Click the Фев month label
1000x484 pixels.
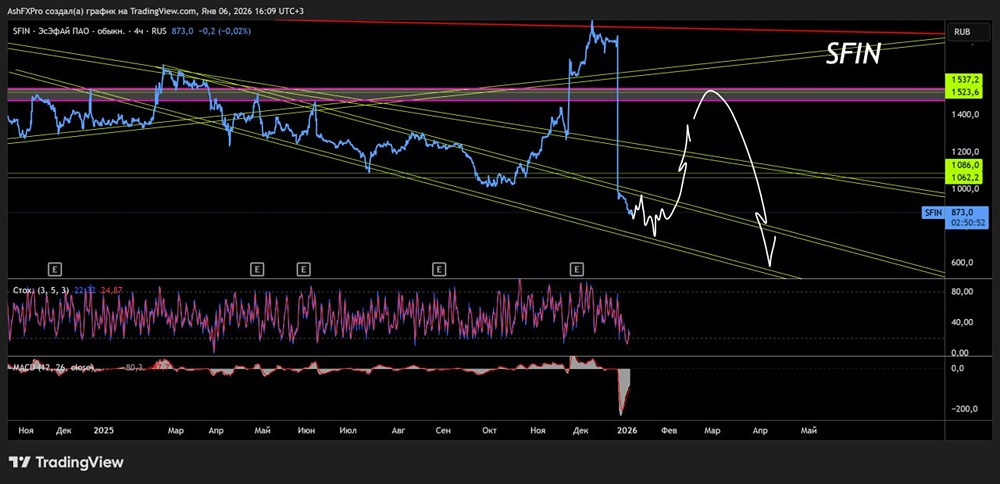click(x=668, y=430)
